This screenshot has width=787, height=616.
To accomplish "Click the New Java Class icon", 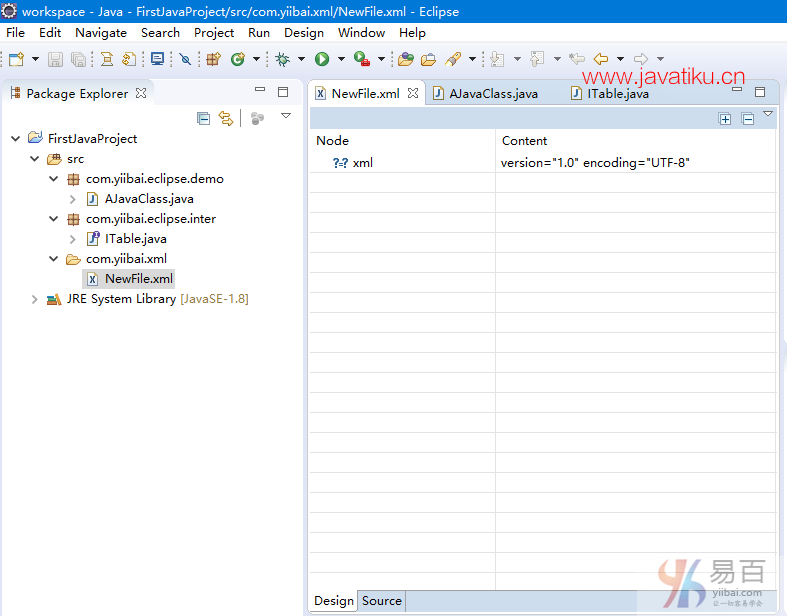I will [238, 59].
